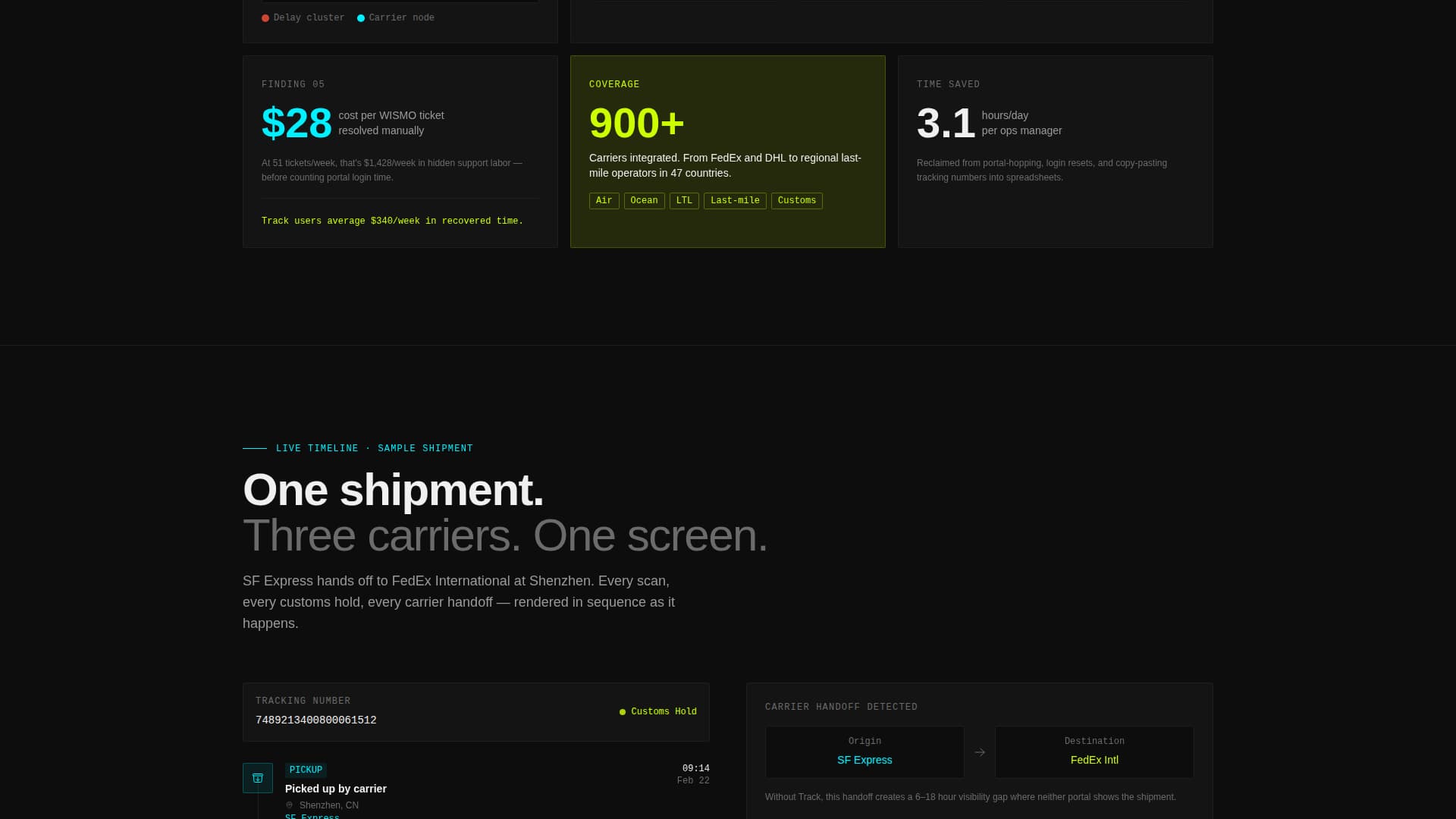
Task: Click the Shenzhen, CN location text
Action: click(x=329, y=805)
